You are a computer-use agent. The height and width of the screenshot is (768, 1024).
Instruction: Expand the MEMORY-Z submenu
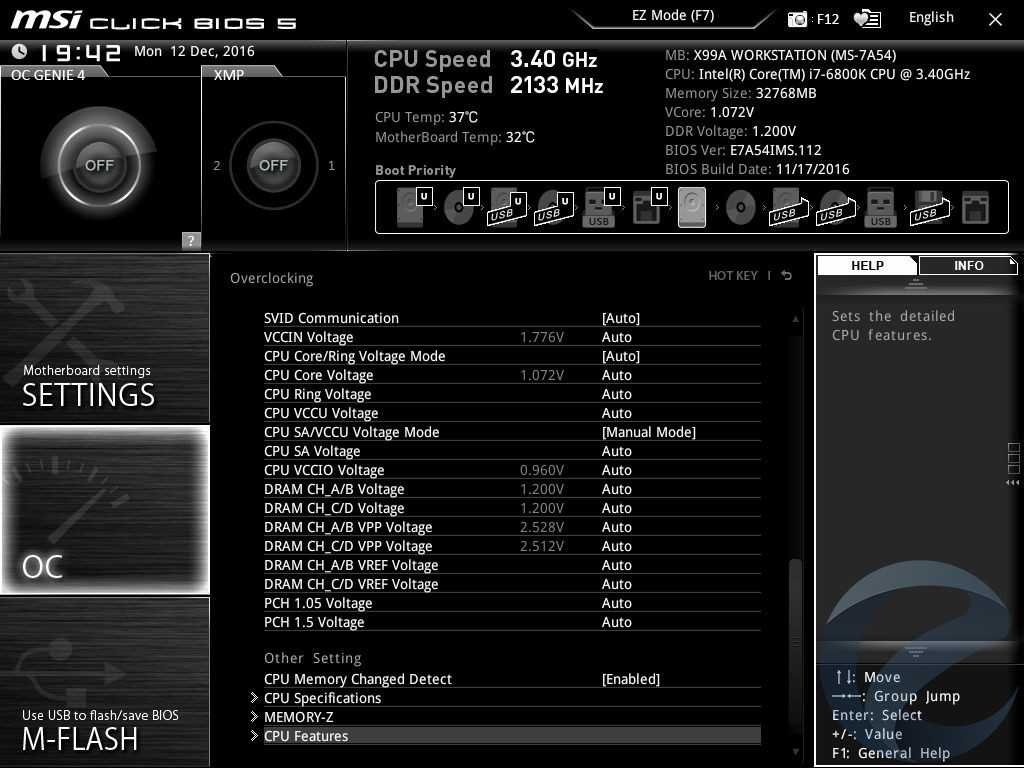click(x=298, y=717)
